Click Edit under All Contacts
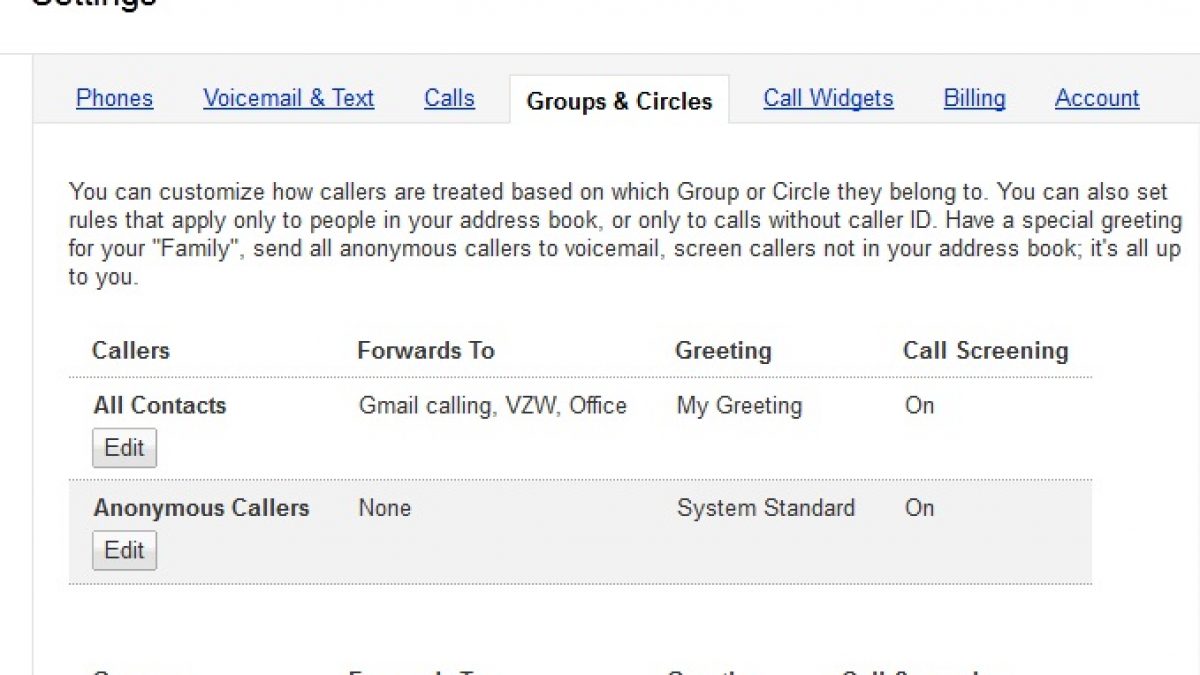This screenshot has height=675, width=1200. [124, 448]
